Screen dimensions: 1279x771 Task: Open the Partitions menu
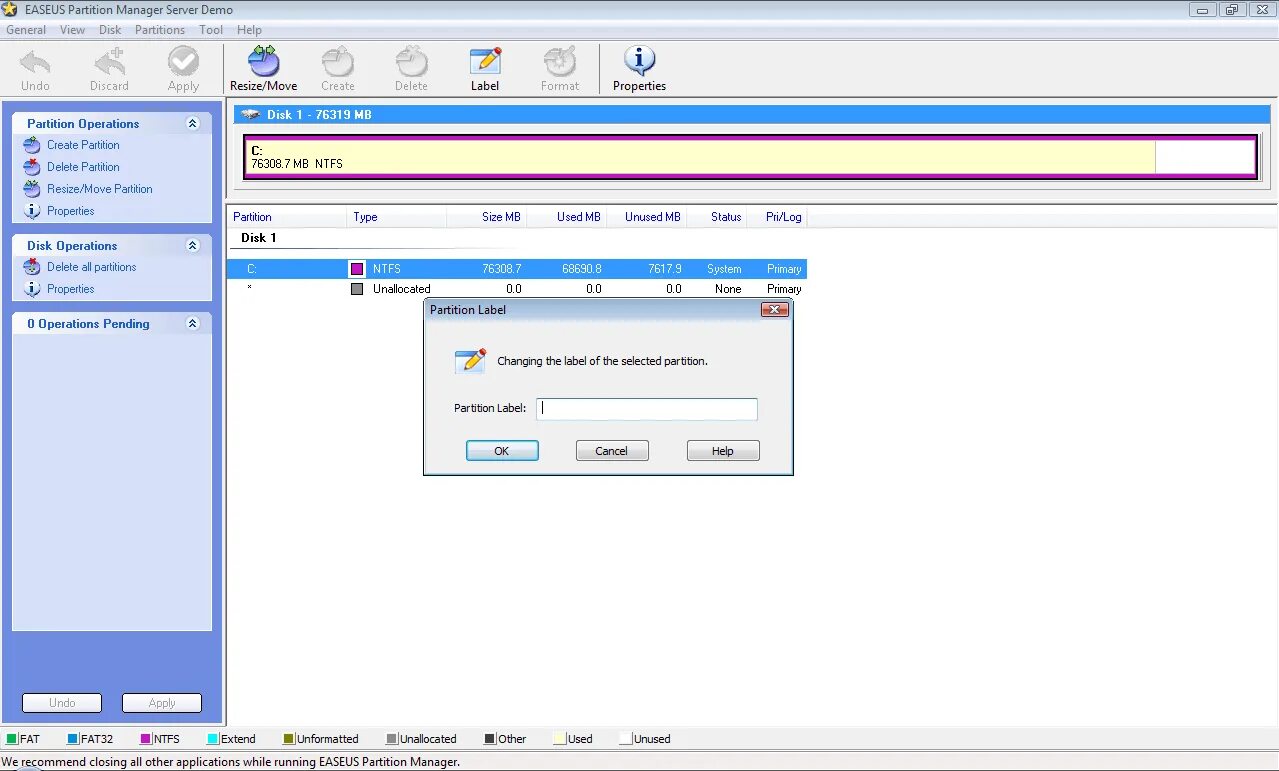click(x=160, y=30)
